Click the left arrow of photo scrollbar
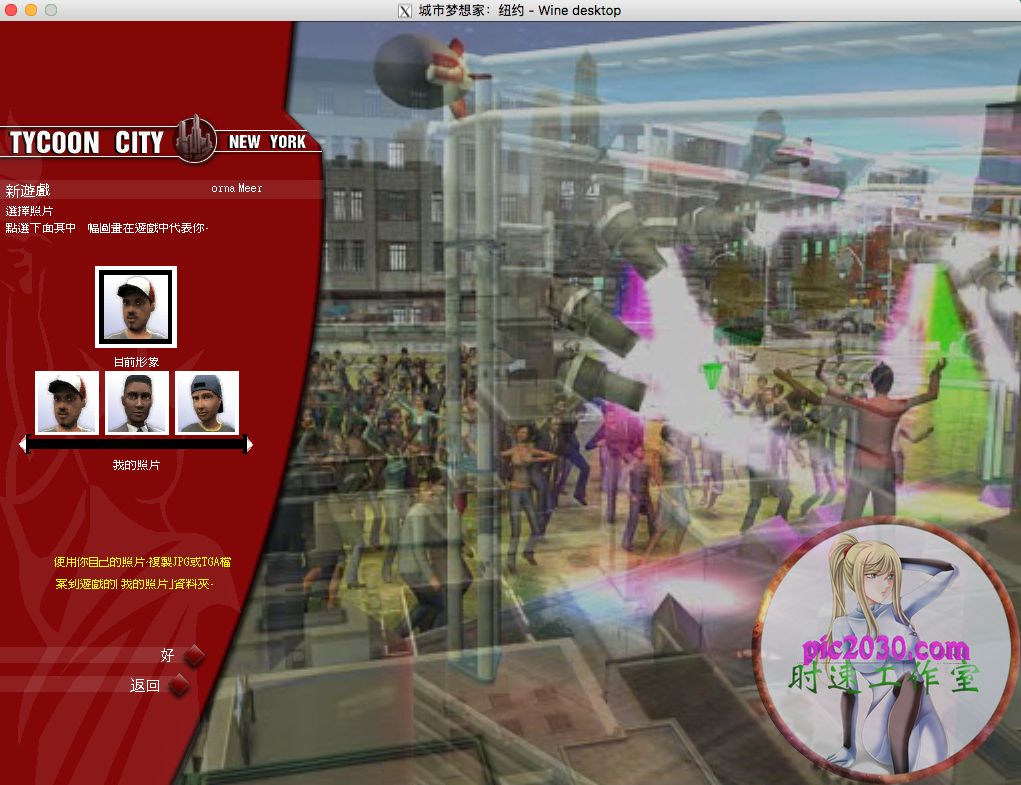This screenshot has height=785, width=1021. tap(23, 445)
